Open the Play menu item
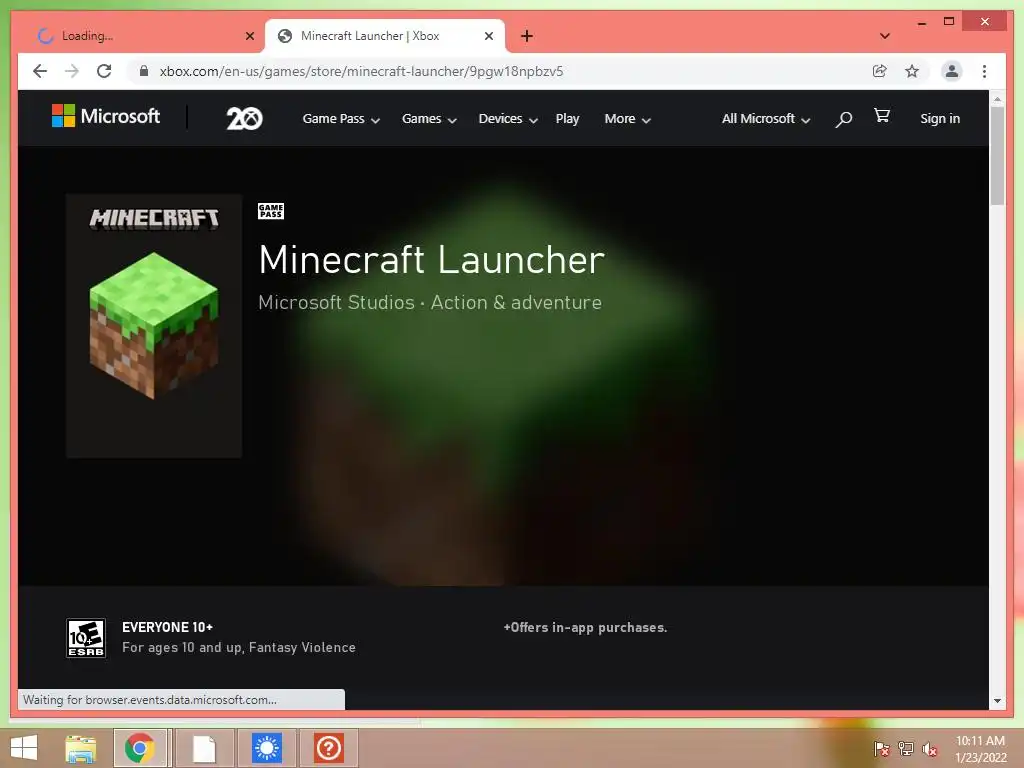The image size is (1024, 768). [x=568, y=119]
